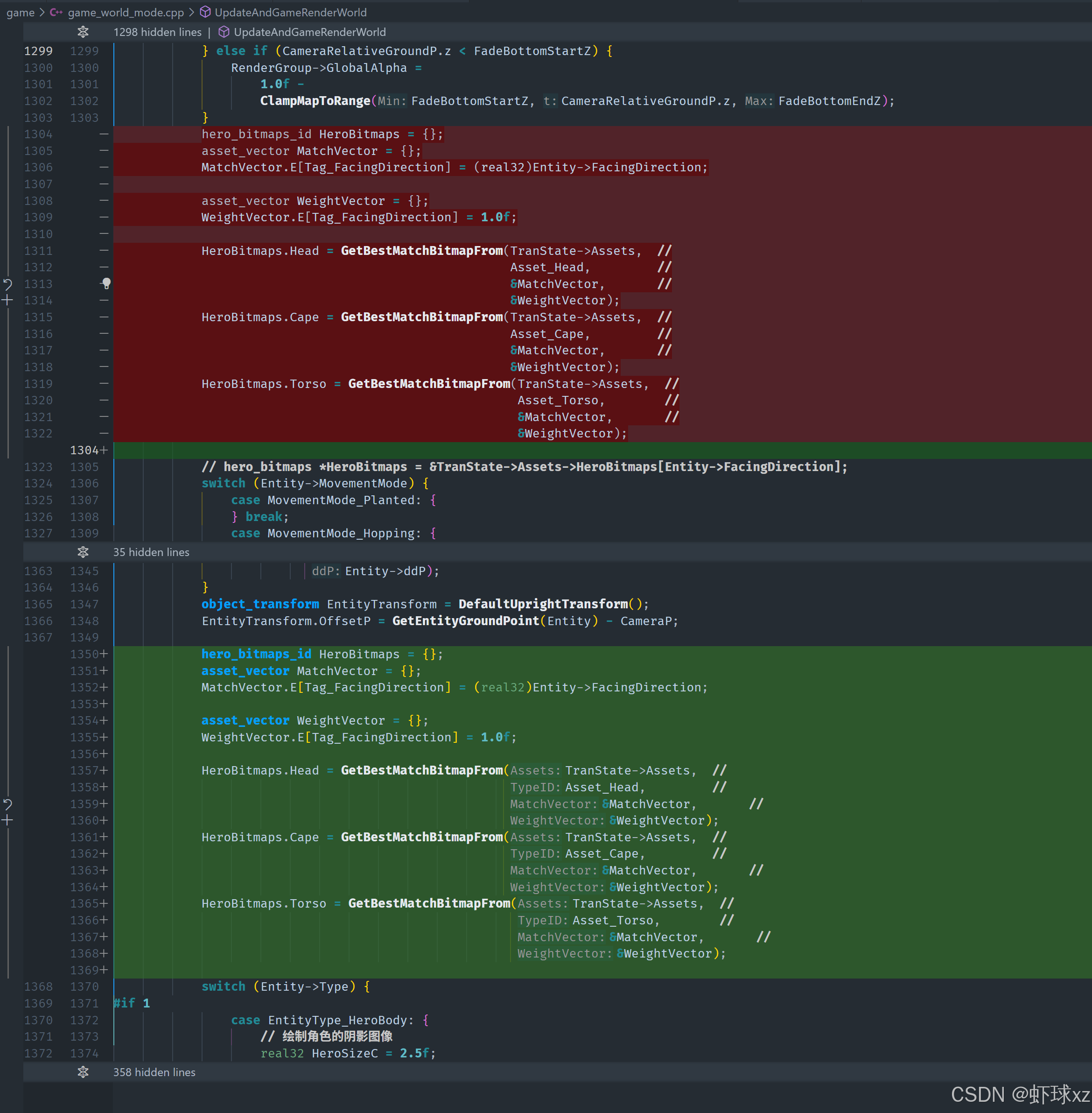Revert the deleted block near line 1313

point(7,284)
